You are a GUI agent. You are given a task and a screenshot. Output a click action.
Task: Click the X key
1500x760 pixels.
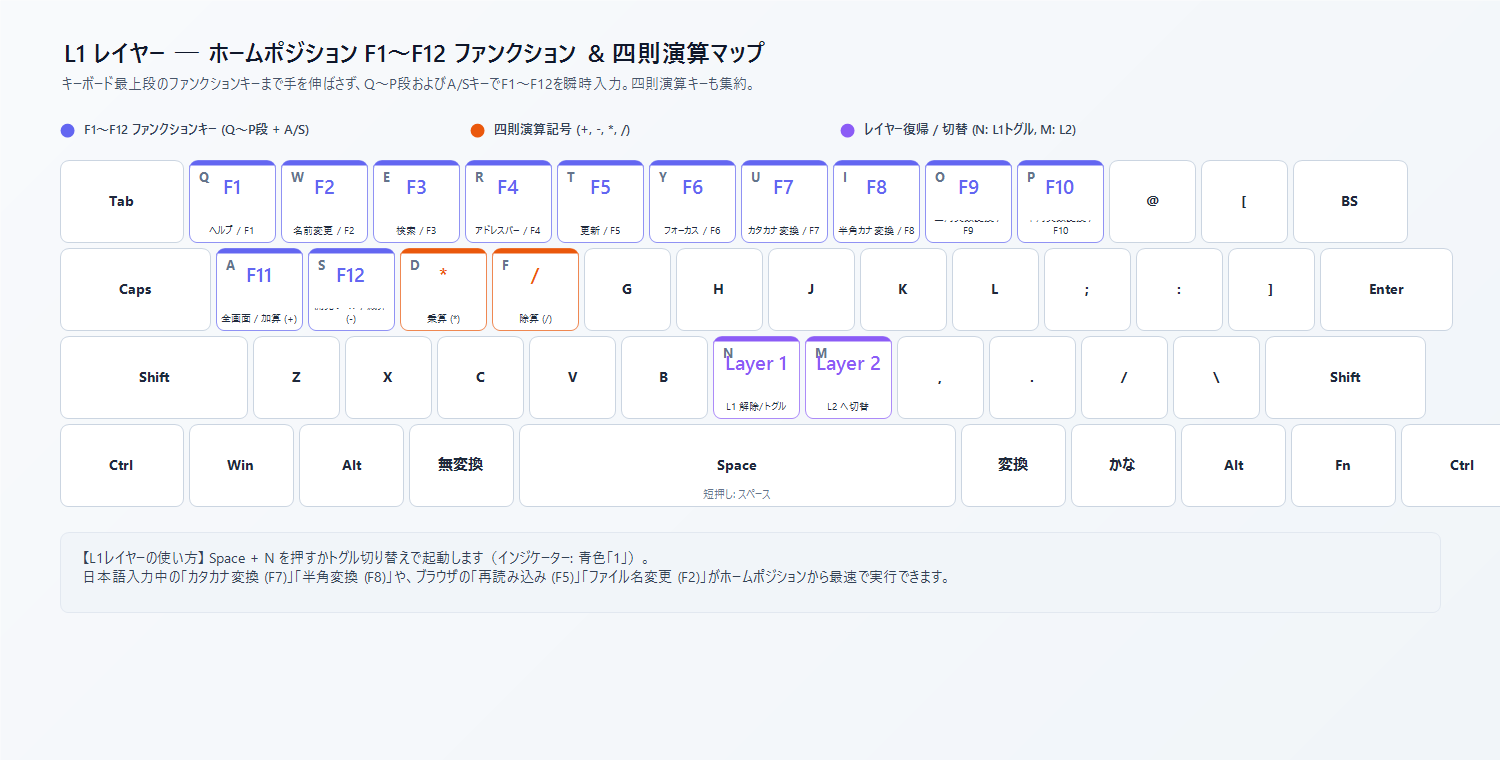click(388, 377)
